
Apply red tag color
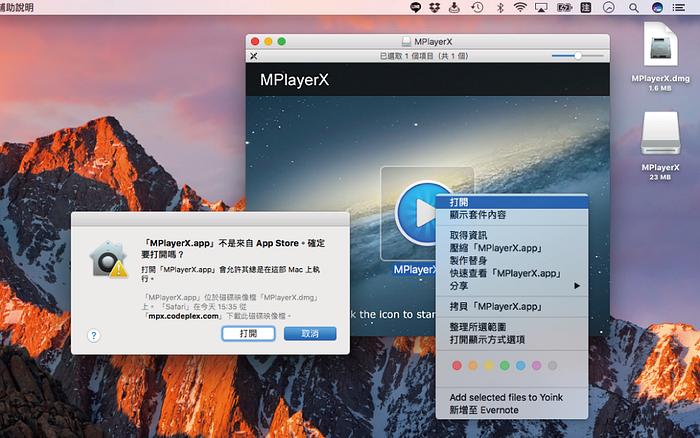point(457,366)
